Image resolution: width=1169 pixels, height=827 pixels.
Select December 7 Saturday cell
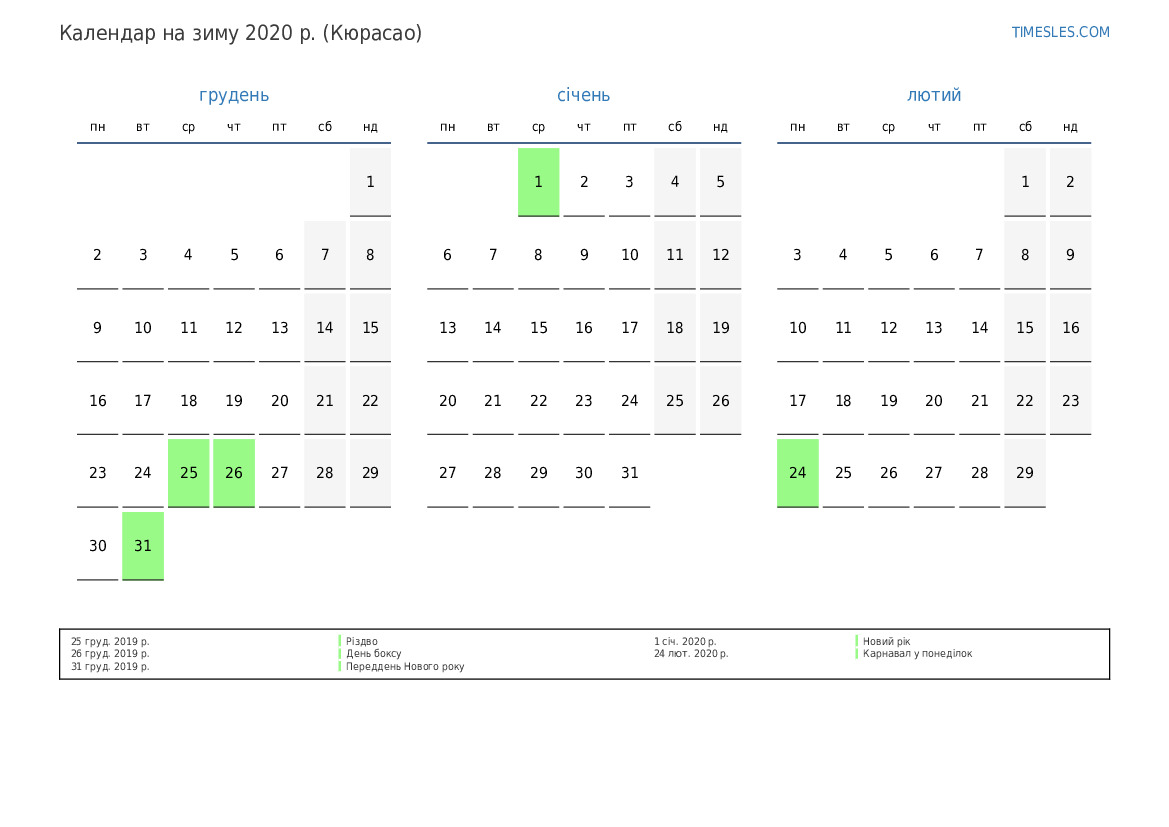(x=325, y=255)
